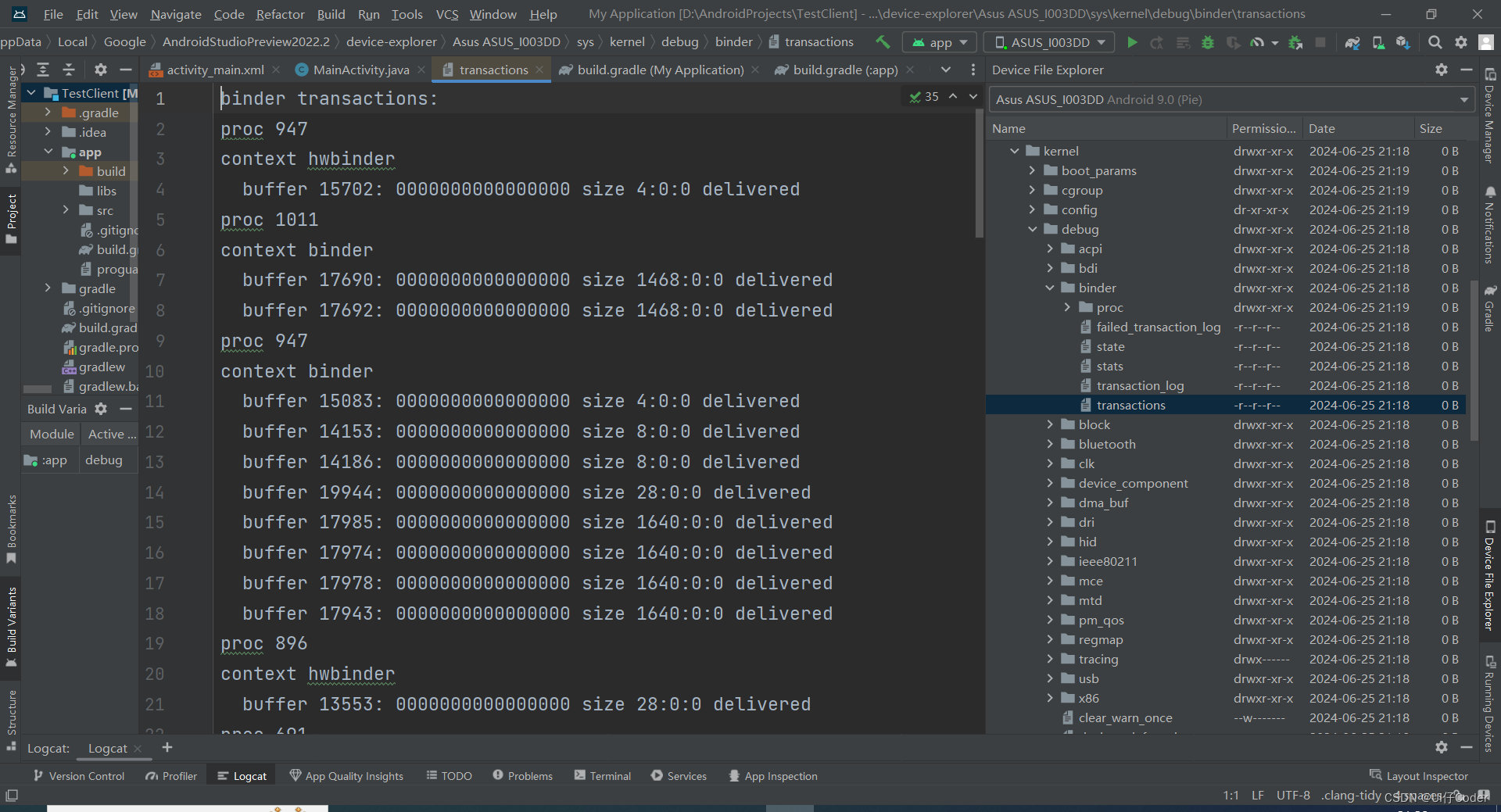Click Expand All icon in Project panel
The image size is (1501, 812).
(43, 70)
